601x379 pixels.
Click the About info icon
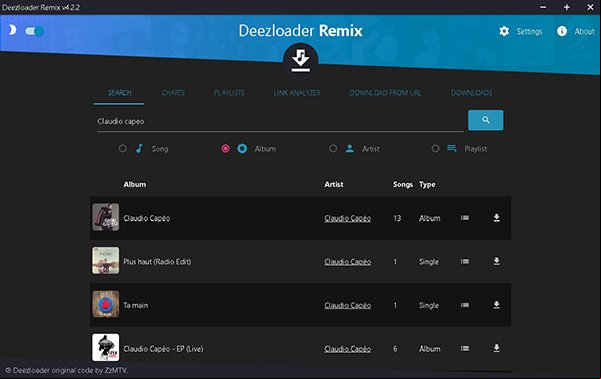[562, 31]
